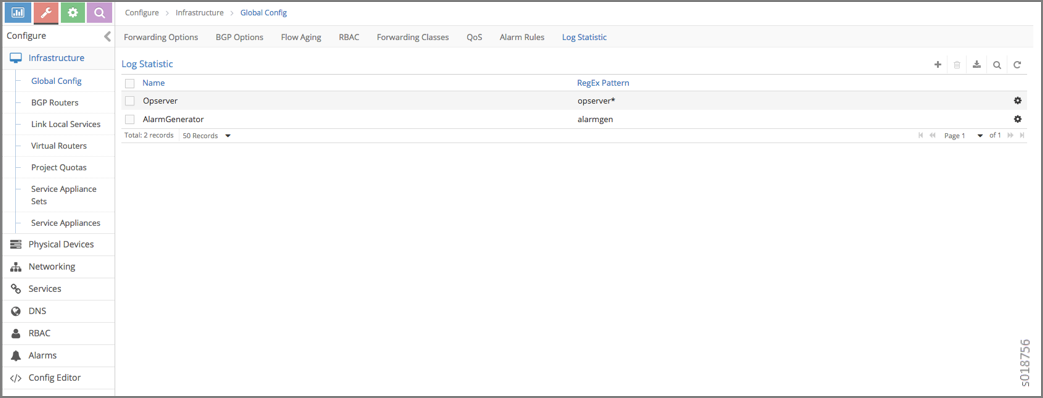
Task: Open the gear actions for Opserver row
Action: point(1017,100)
